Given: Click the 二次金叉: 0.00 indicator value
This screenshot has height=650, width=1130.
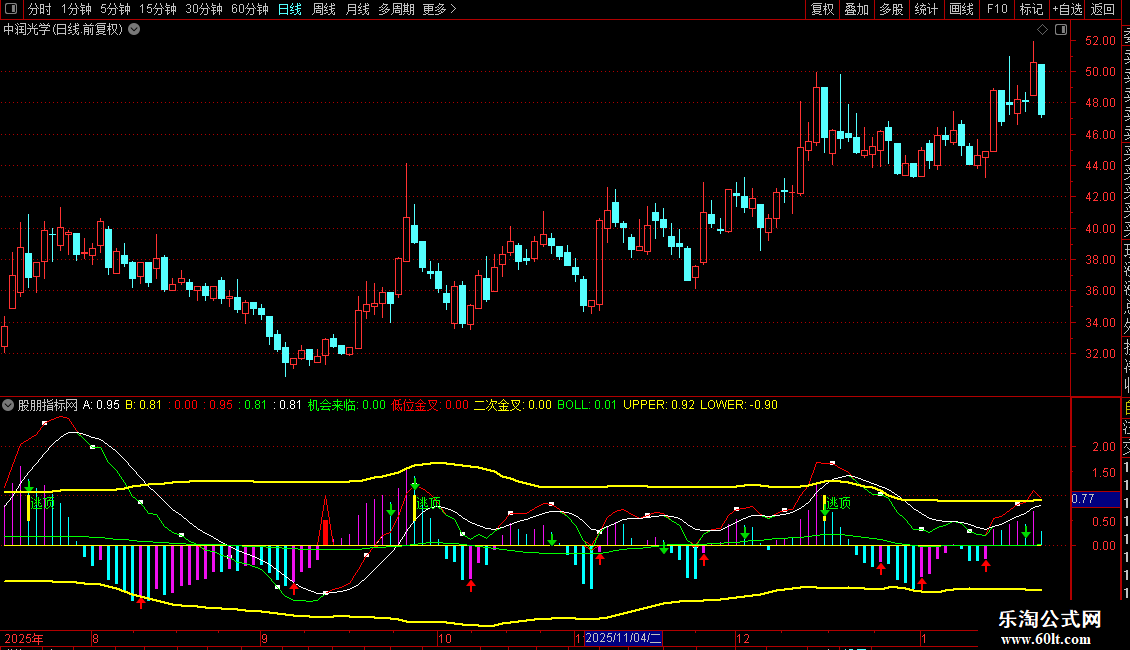Looking at the screenshot, I should point(512,405).
